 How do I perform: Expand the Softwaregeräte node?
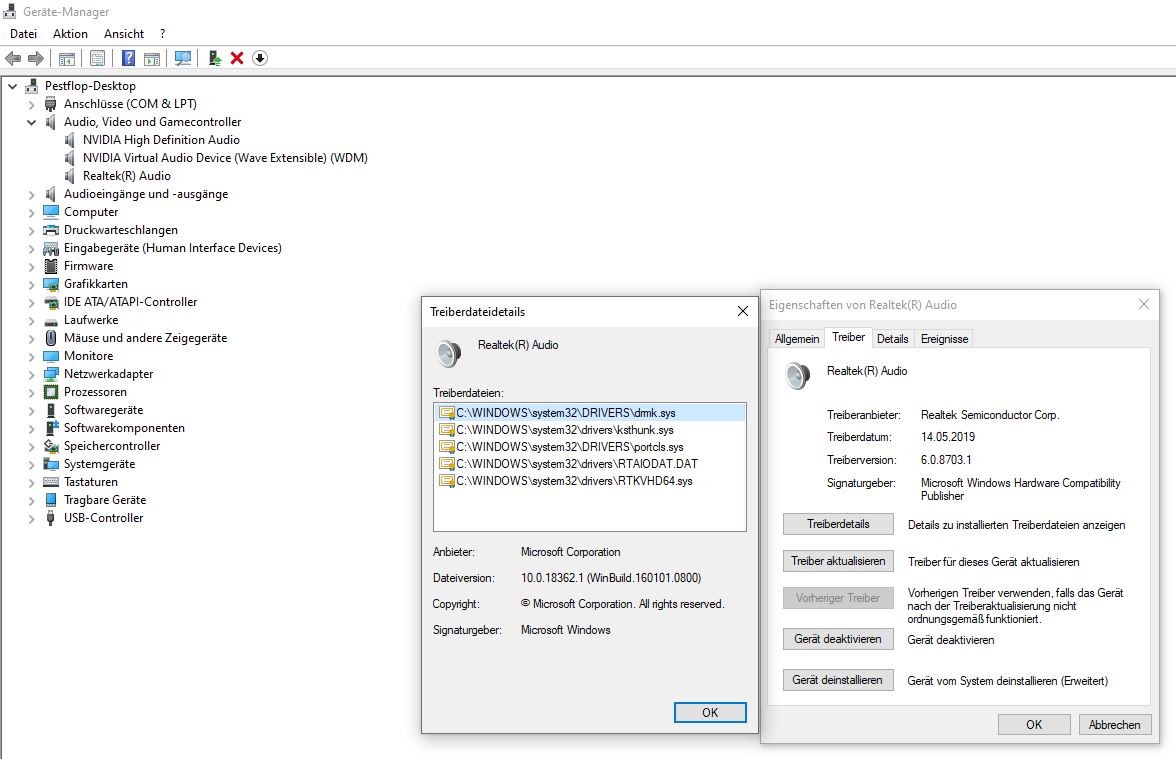pyautogui.click(x=32, y=411)
